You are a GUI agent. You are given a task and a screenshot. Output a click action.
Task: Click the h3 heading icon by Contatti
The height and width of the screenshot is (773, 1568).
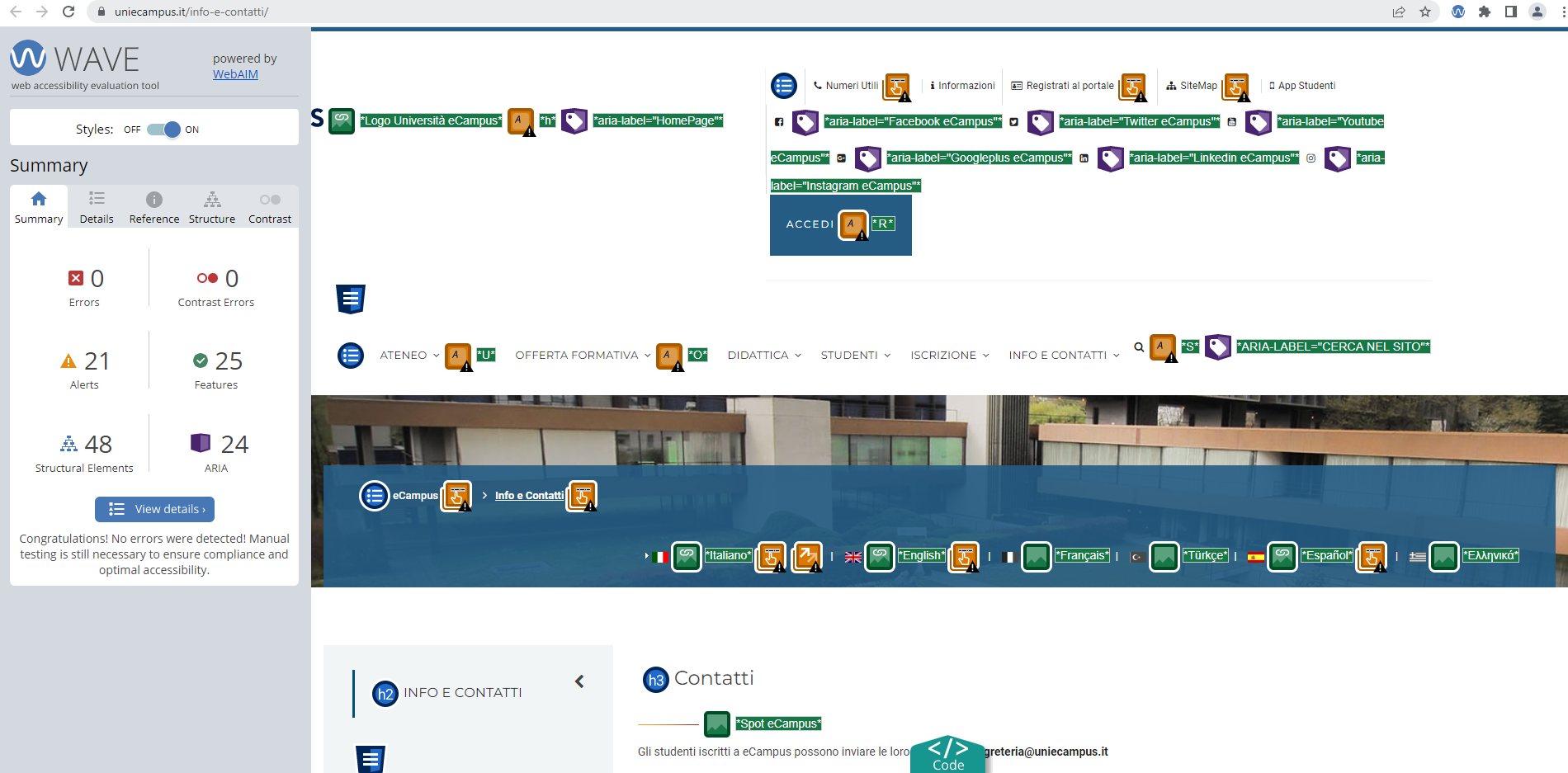656,680
